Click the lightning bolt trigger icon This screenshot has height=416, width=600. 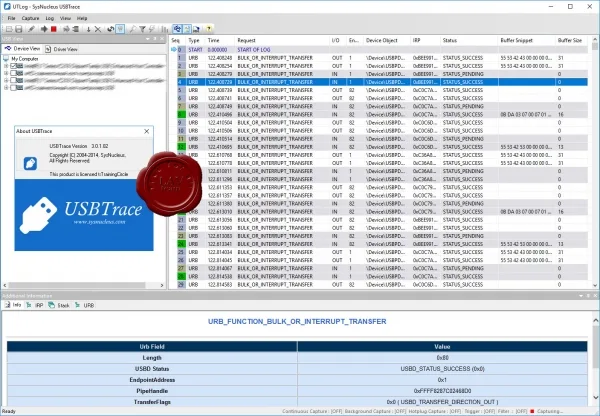152,29
